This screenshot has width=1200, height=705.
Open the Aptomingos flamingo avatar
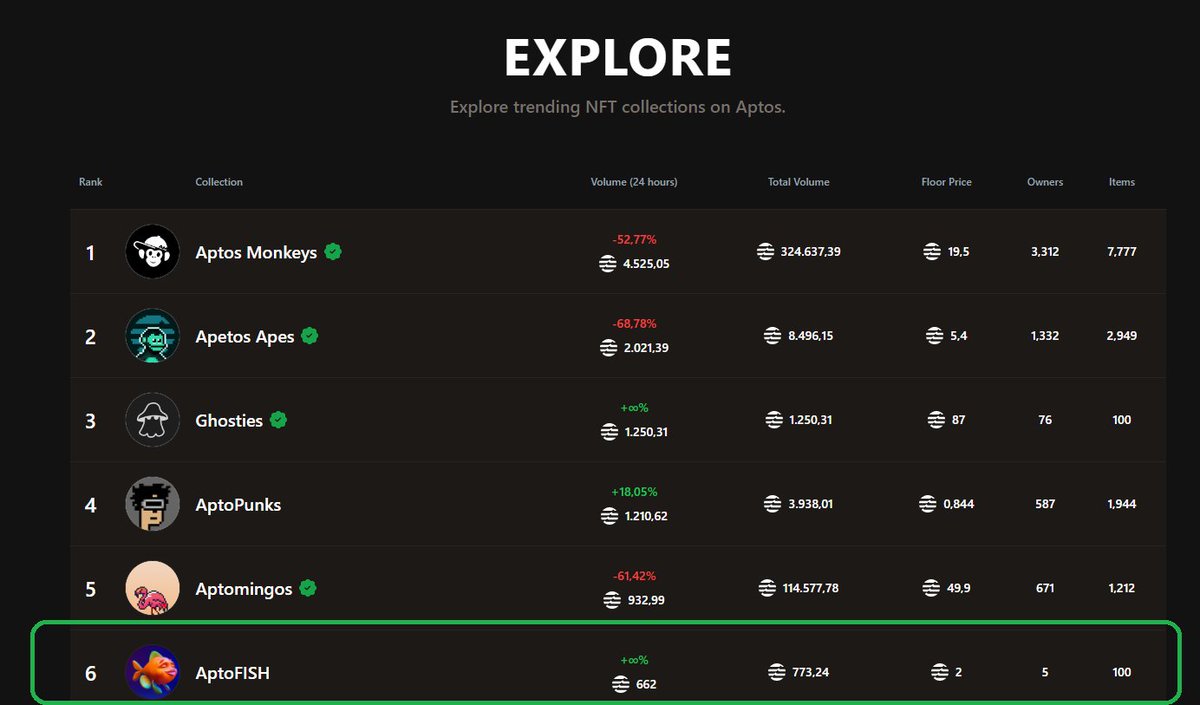[152, 588]
